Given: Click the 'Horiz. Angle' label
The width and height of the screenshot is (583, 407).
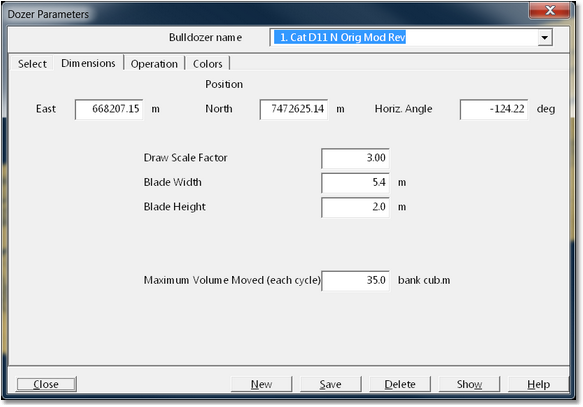Looking at the screenshot, I should 403,109.
